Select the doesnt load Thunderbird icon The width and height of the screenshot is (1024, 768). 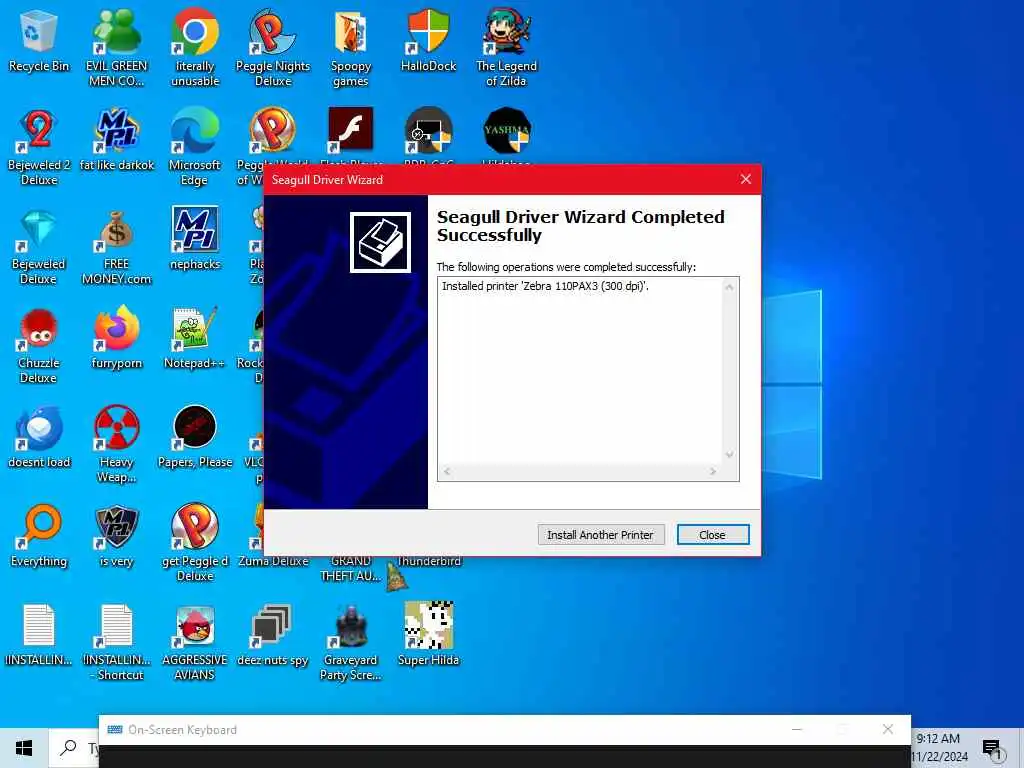[39, 436]
